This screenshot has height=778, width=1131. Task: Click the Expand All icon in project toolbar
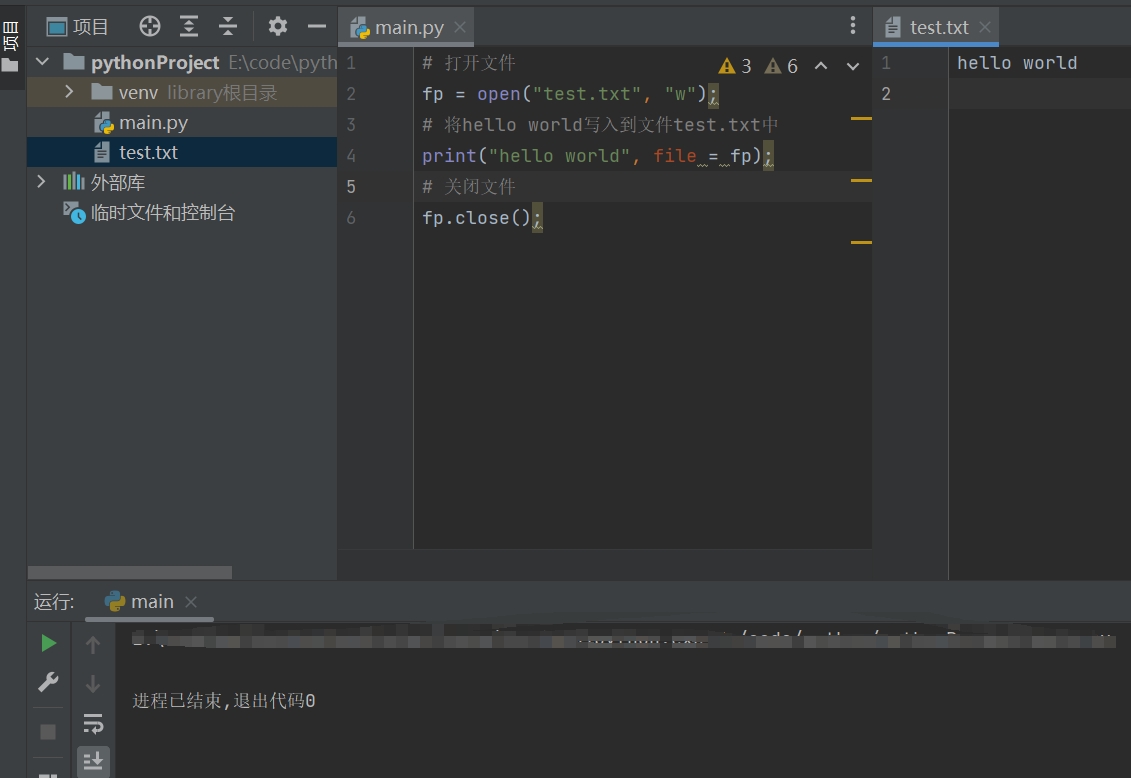189,27
